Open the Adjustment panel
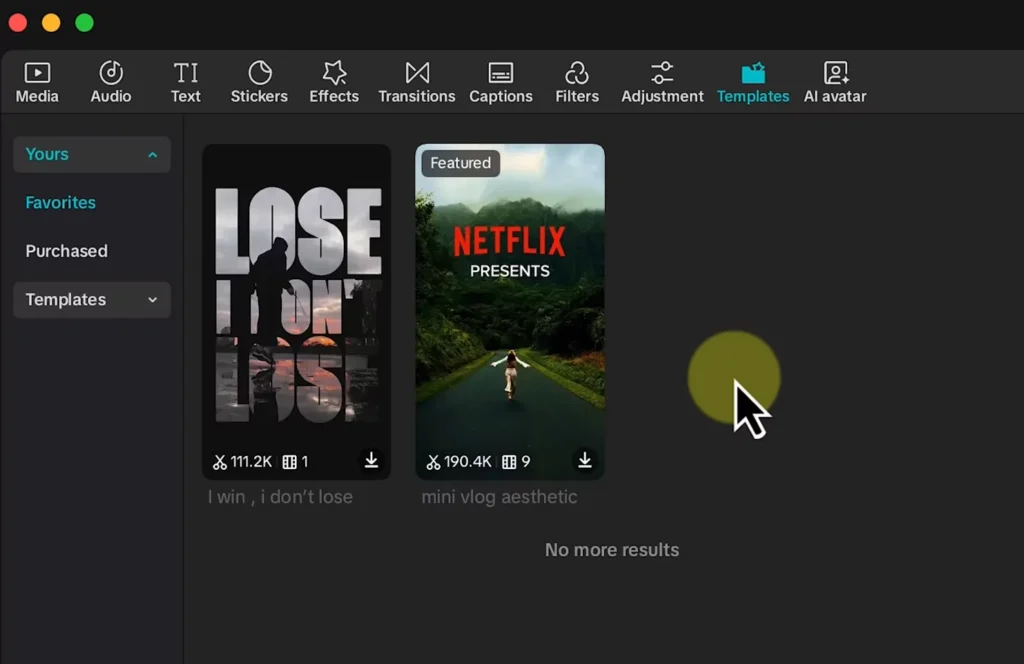The height and width of the screenshot is (664, 1024). coord(662,82)
